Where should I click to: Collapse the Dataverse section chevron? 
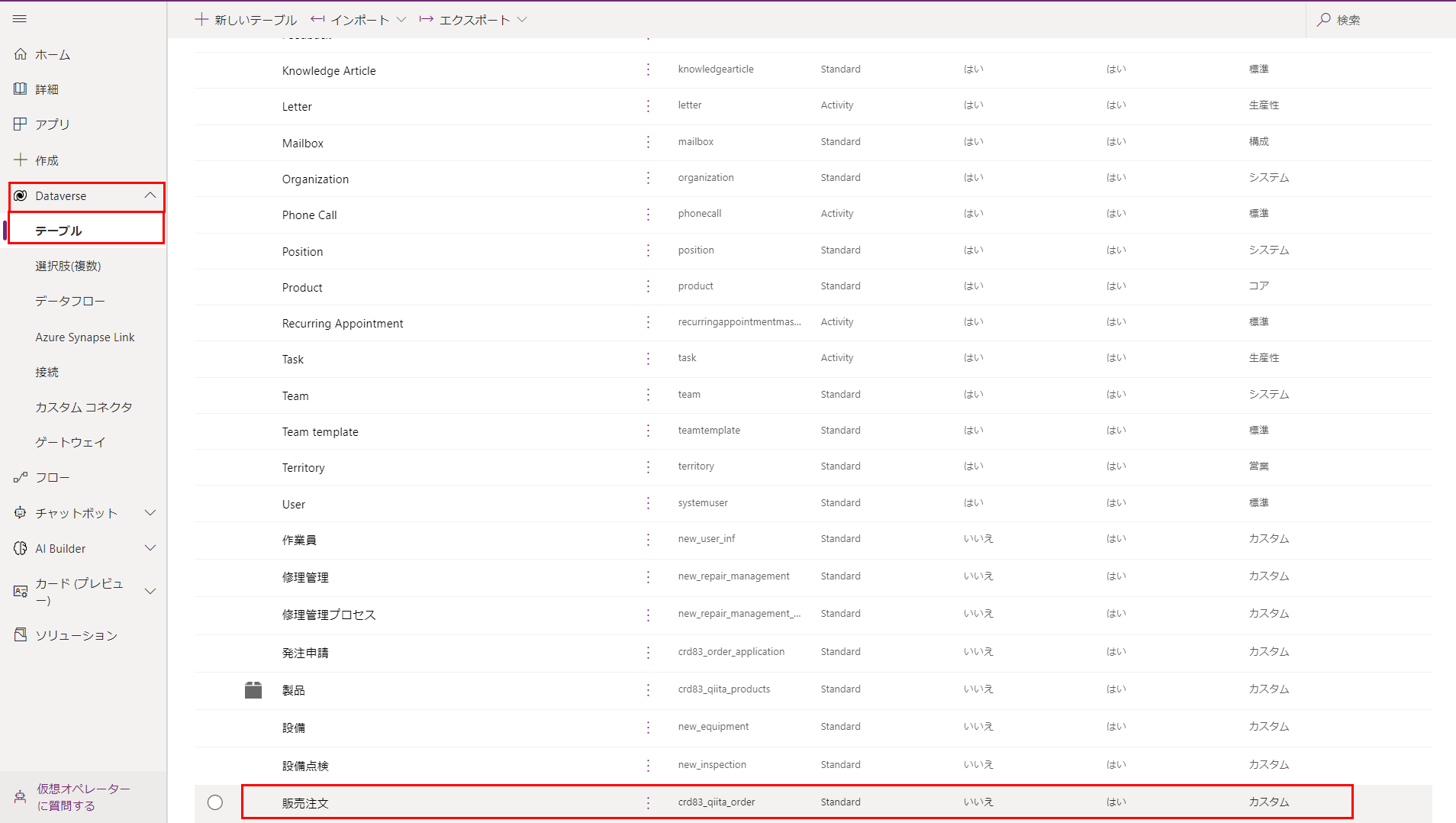[150, 195]
